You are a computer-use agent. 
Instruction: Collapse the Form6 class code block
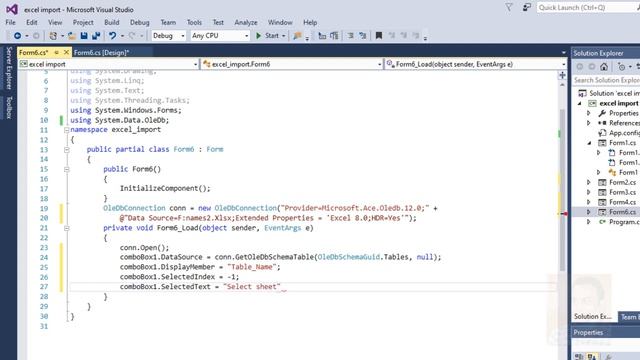pyautogui.click(x=66, y=150)
